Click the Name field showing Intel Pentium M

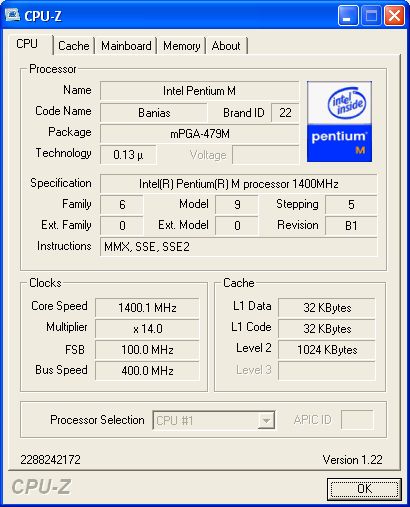199,91
